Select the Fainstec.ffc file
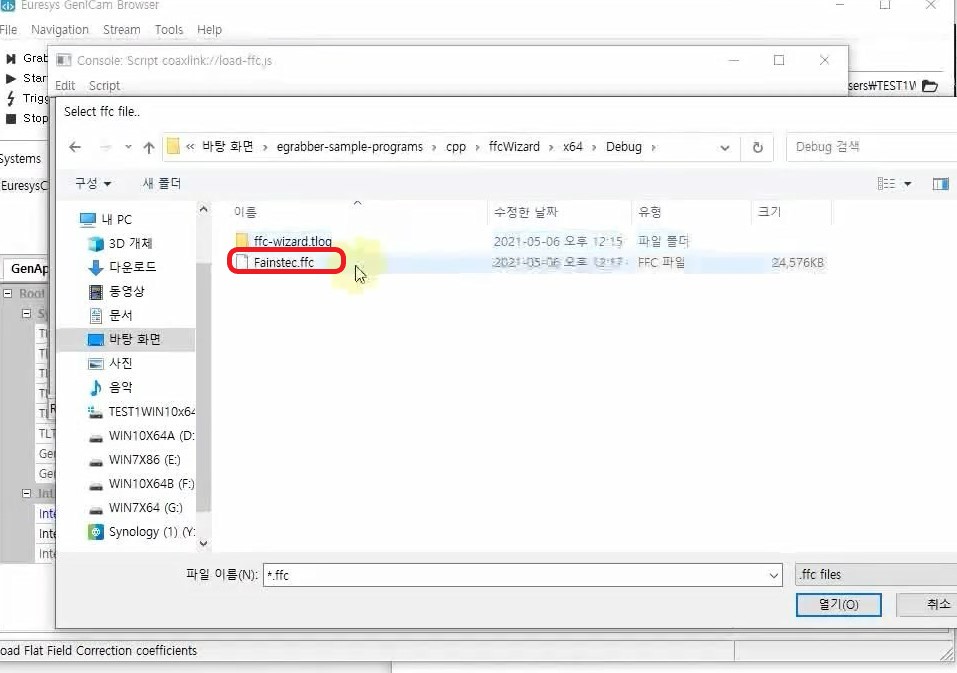Viewport: 957px width, 673px height. click(283, 263)
